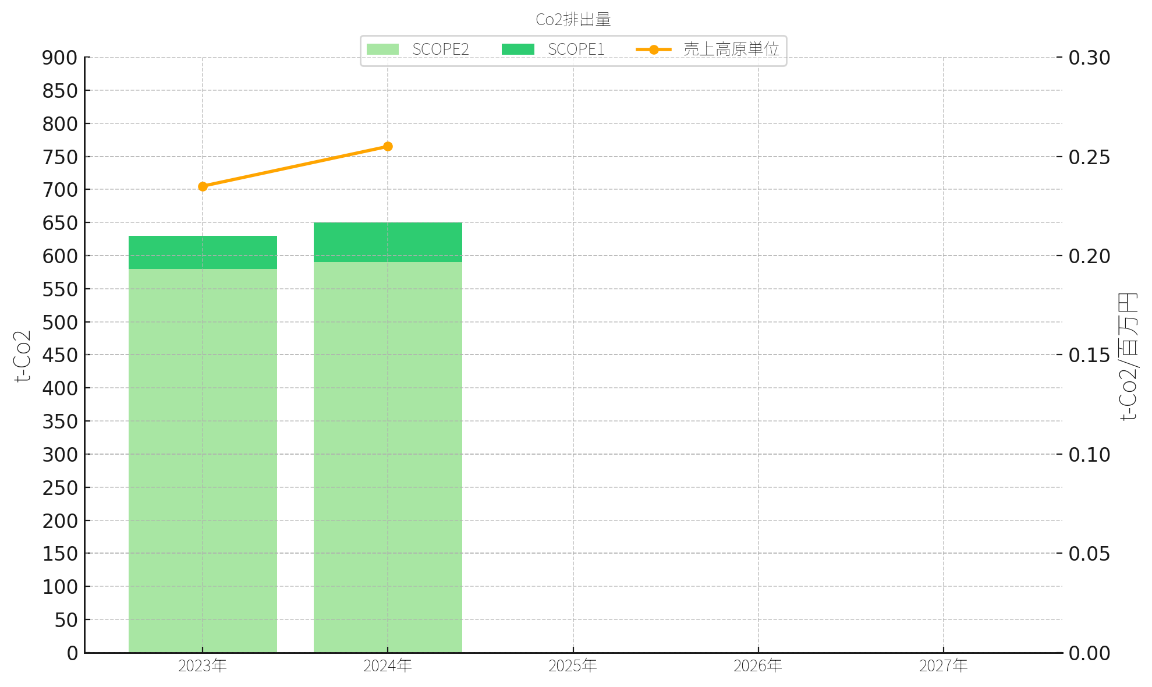Click the 0.15 right axis tick label
The image size is (1152, 687).
pyautogui.click(x=1089, y=356)
